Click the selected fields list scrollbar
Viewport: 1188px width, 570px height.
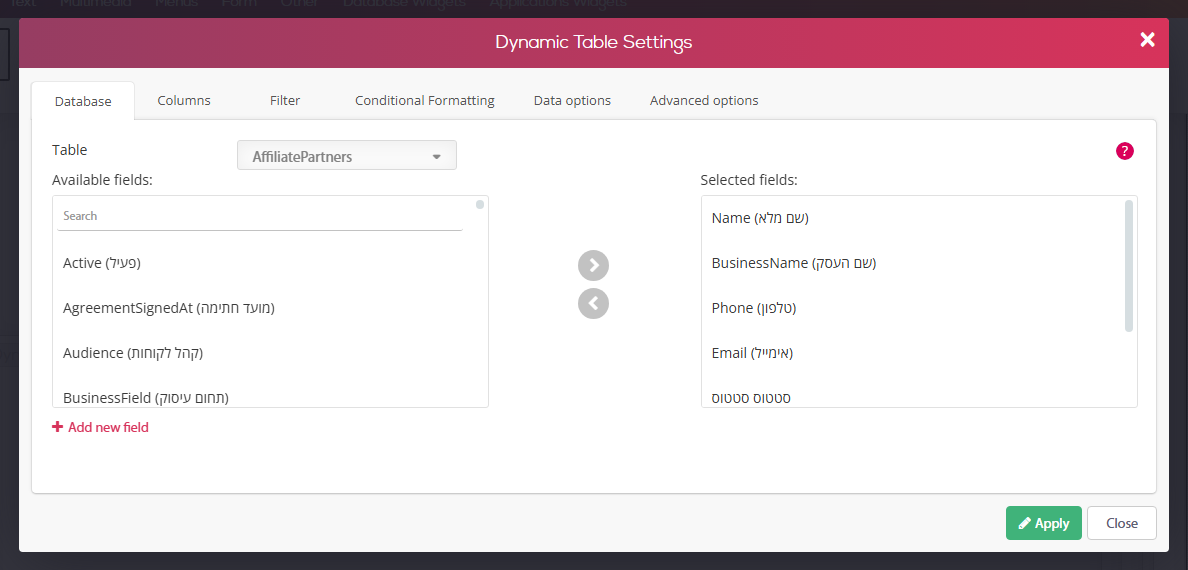1129,266
